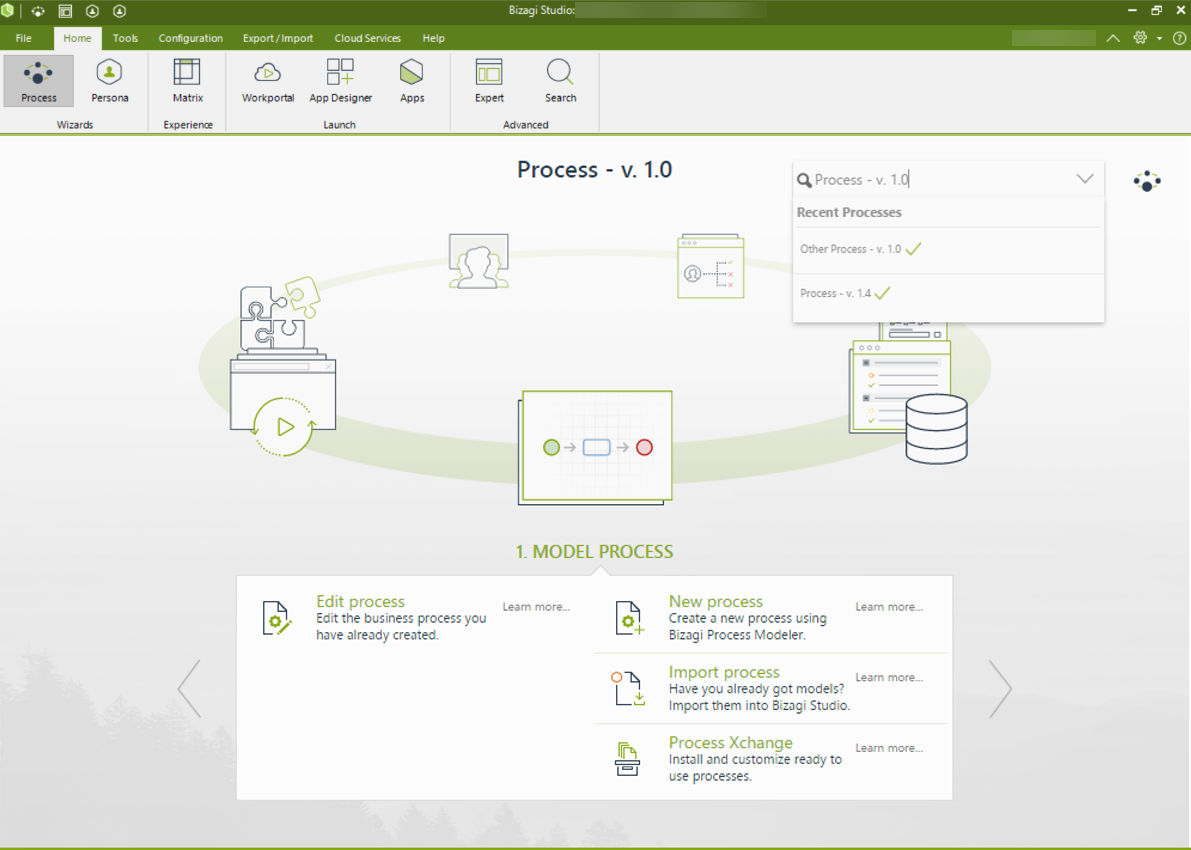Choose Process - v. 1.4 recent entry
1191x850 pixels.
click(x=835, y=294)
